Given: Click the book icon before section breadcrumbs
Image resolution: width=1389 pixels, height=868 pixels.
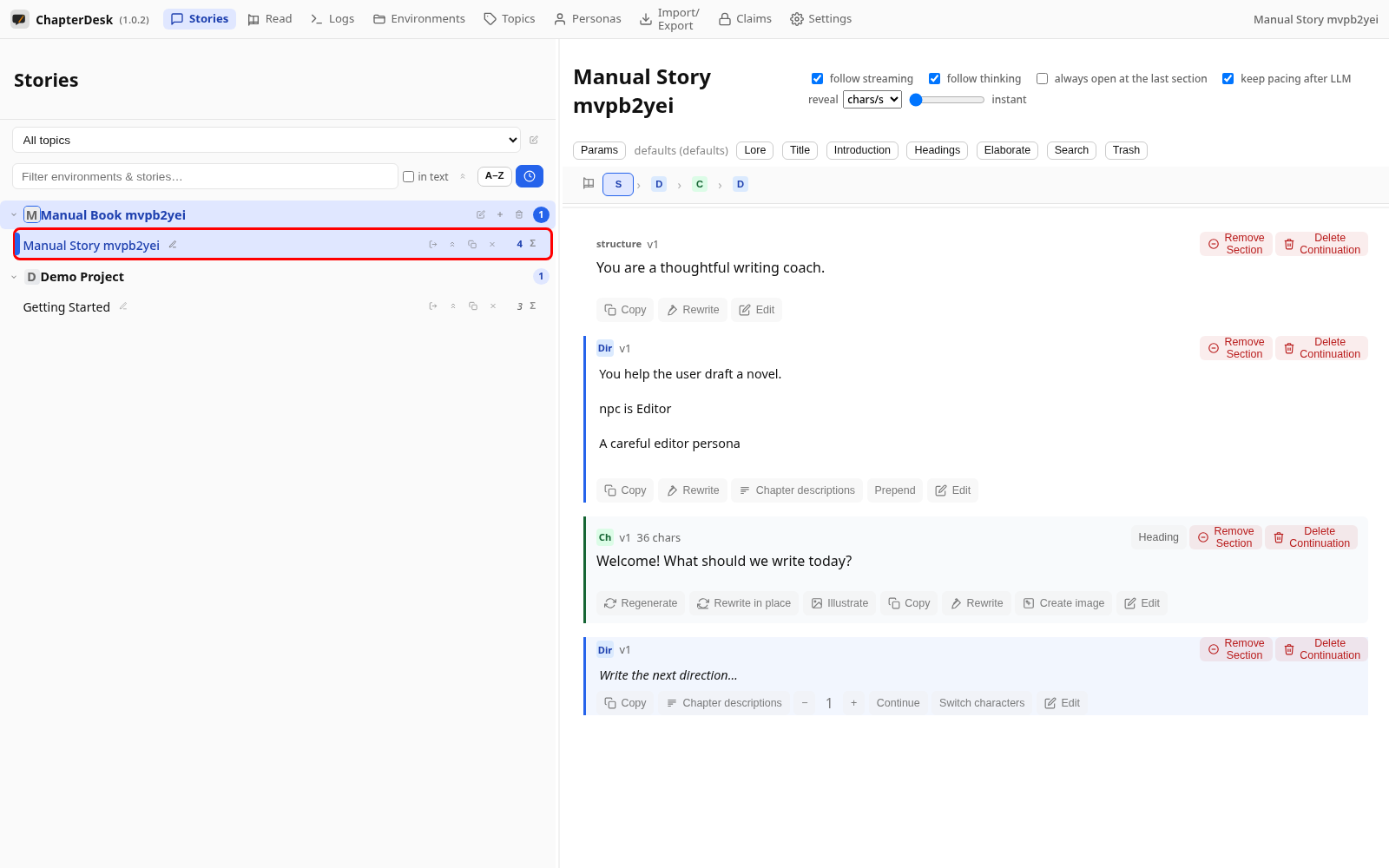Looking at the screenshot, I should 589,183.
